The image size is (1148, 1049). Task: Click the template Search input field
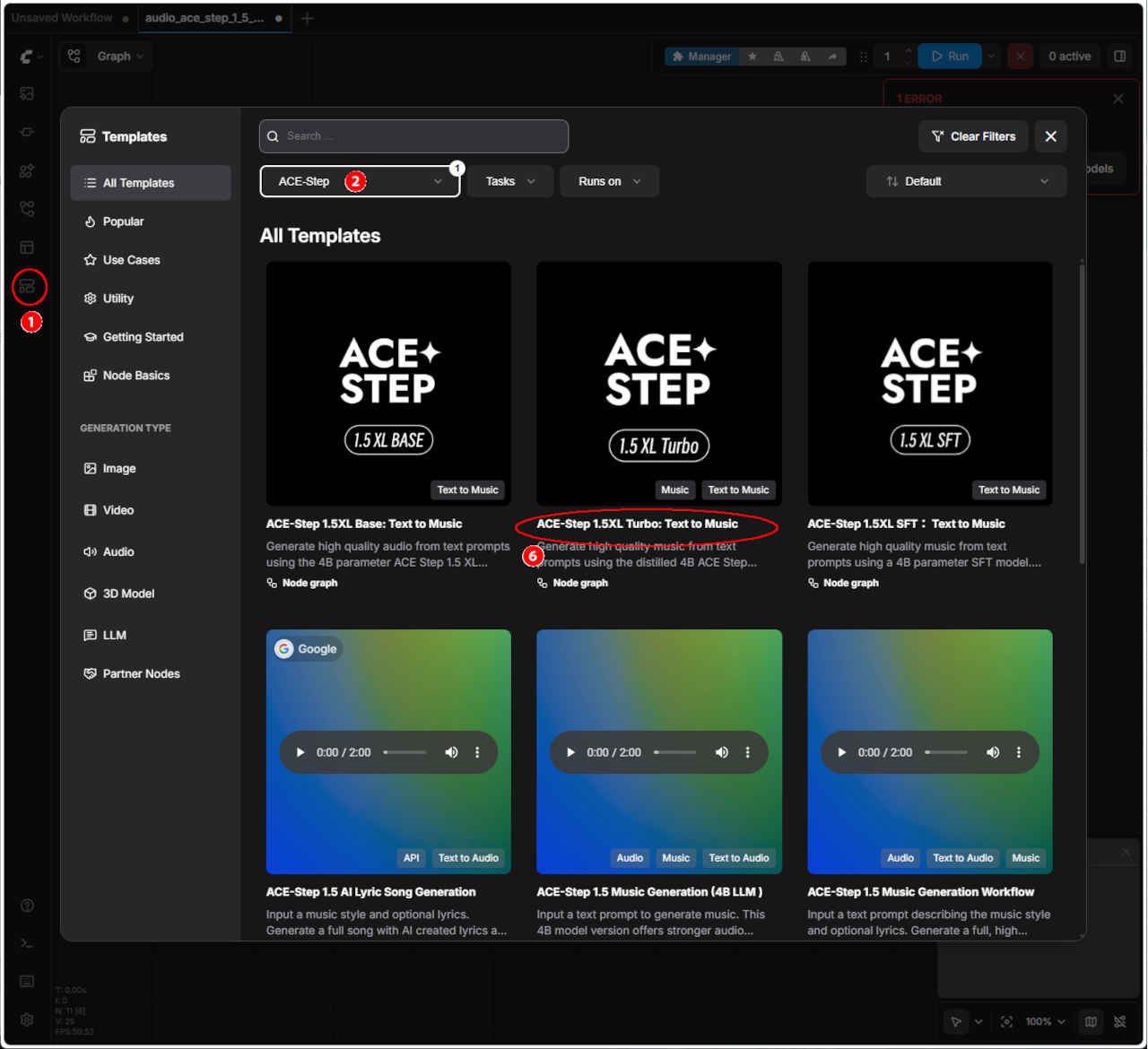click(413, 136)
